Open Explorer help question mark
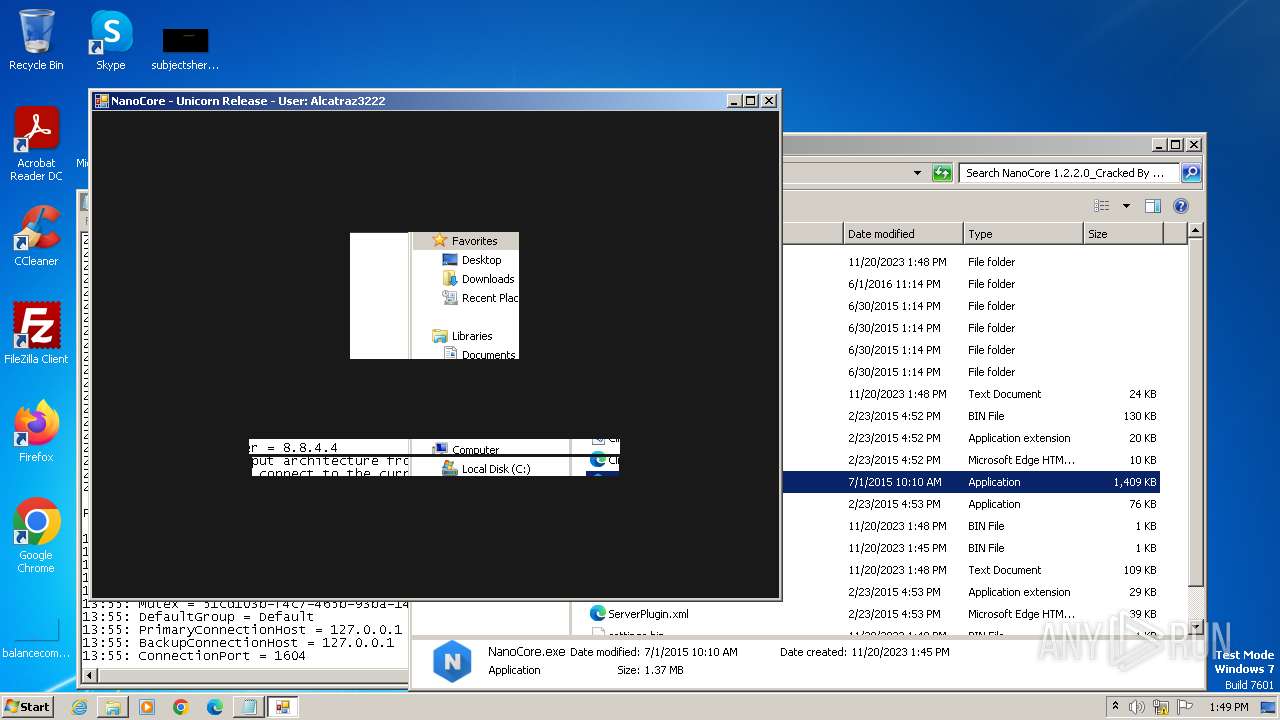Screen dimensions: 1280x720 (x=1180, y=206)
